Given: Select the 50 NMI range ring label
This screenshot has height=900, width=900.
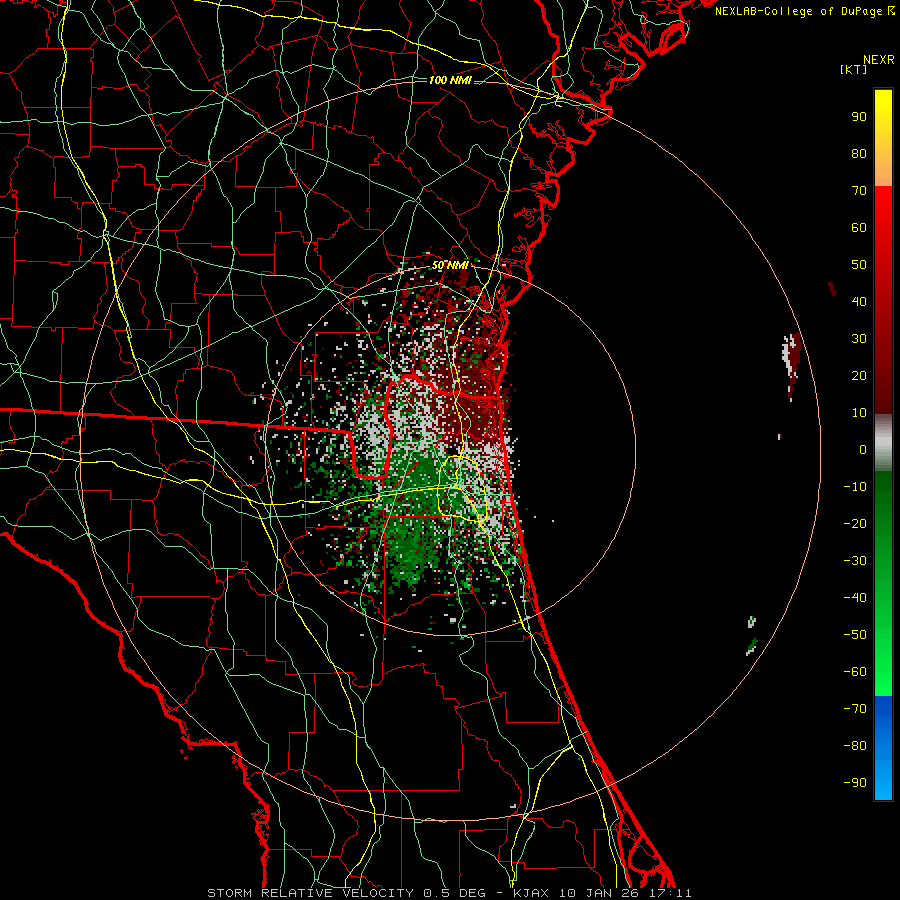Looking at the screenshot, I should pyautogui.click(x=450, y=265).
